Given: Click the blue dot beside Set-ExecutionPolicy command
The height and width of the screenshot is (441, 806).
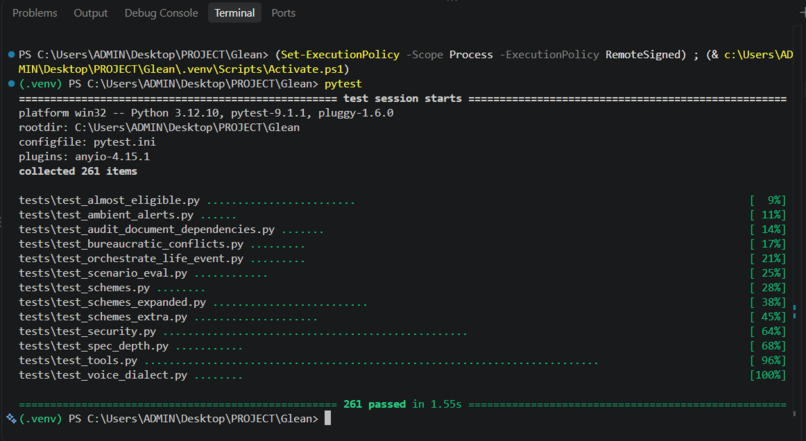Looking at the screenshot, I should 11,54.
